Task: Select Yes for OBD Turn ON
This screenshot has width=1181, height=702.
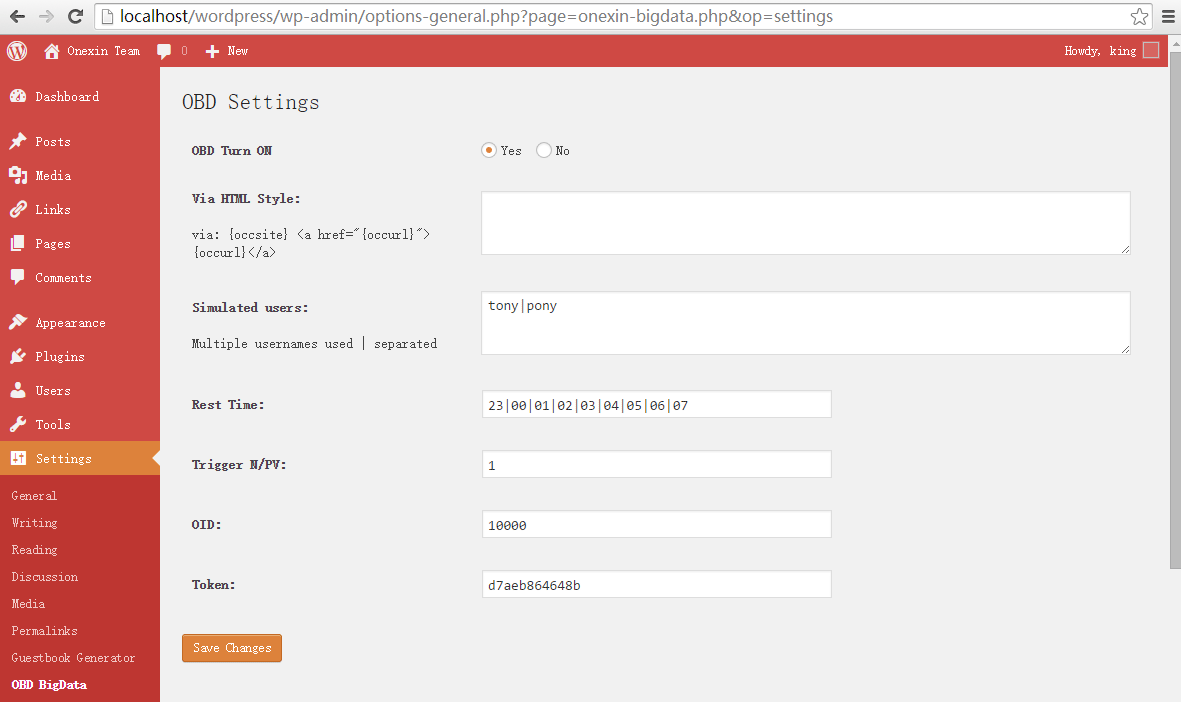Action: click(489, 150)
